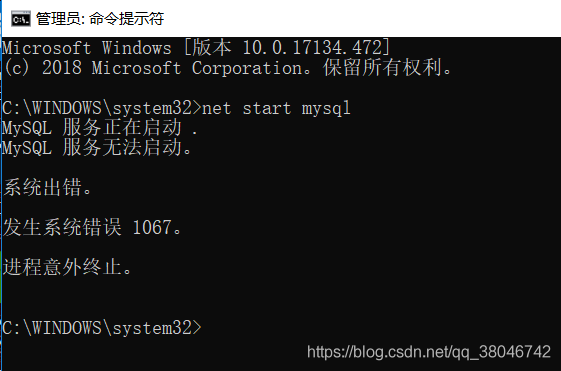
Task: Click the 进程意外终止 message
Action: [x=68, y=267]
